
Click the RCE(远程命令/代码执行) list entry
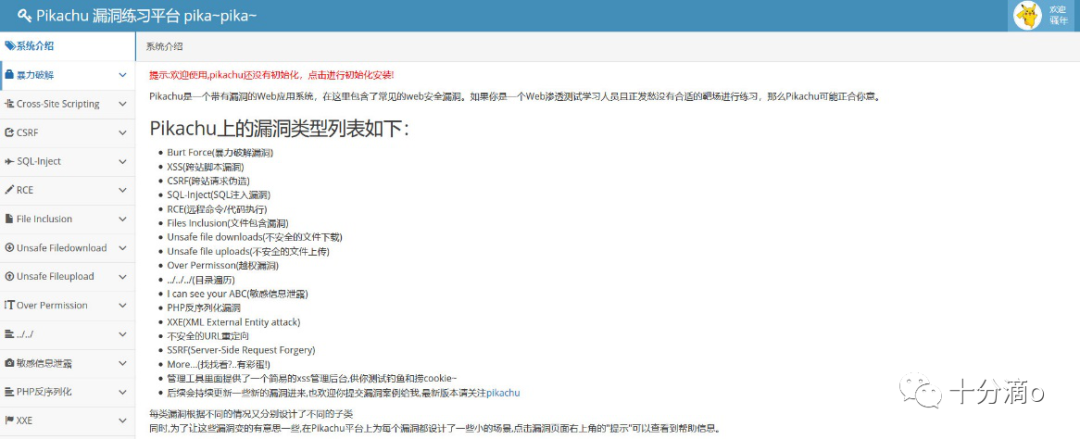(217, 210)
